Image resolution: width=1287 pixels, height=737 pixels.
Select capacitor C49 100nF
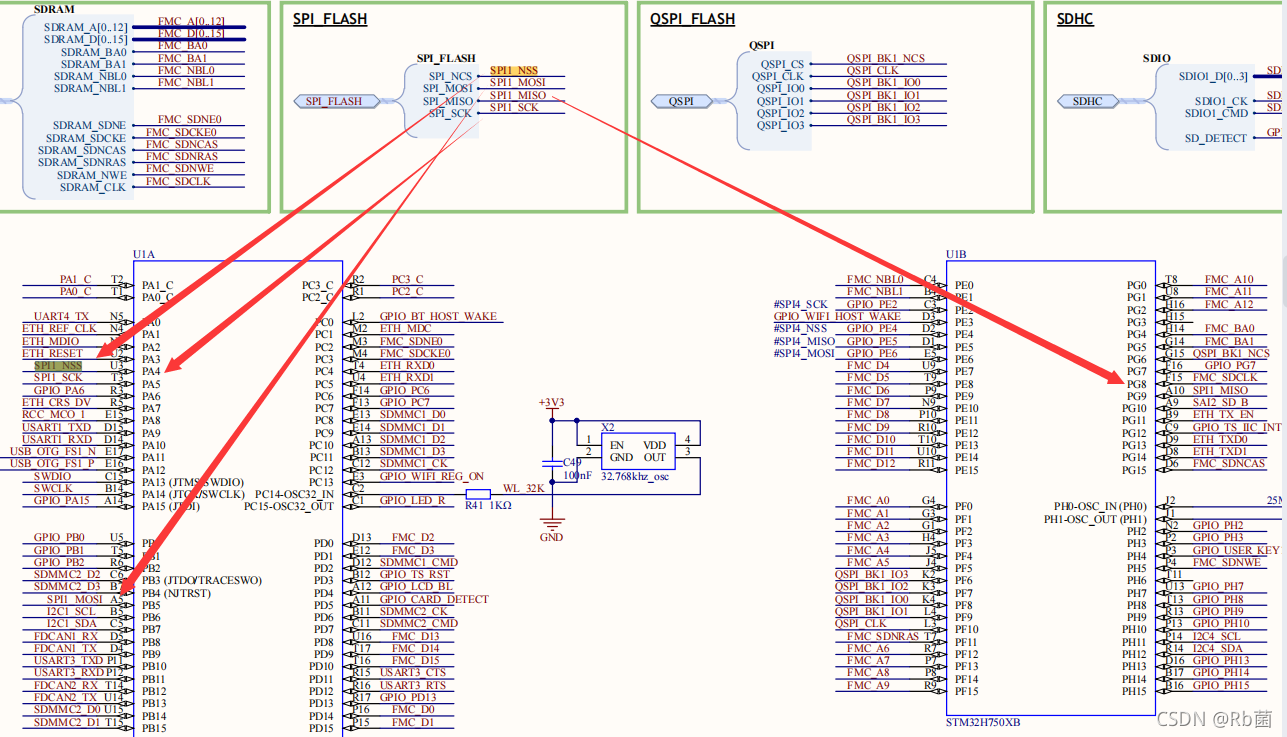[552, 463]
